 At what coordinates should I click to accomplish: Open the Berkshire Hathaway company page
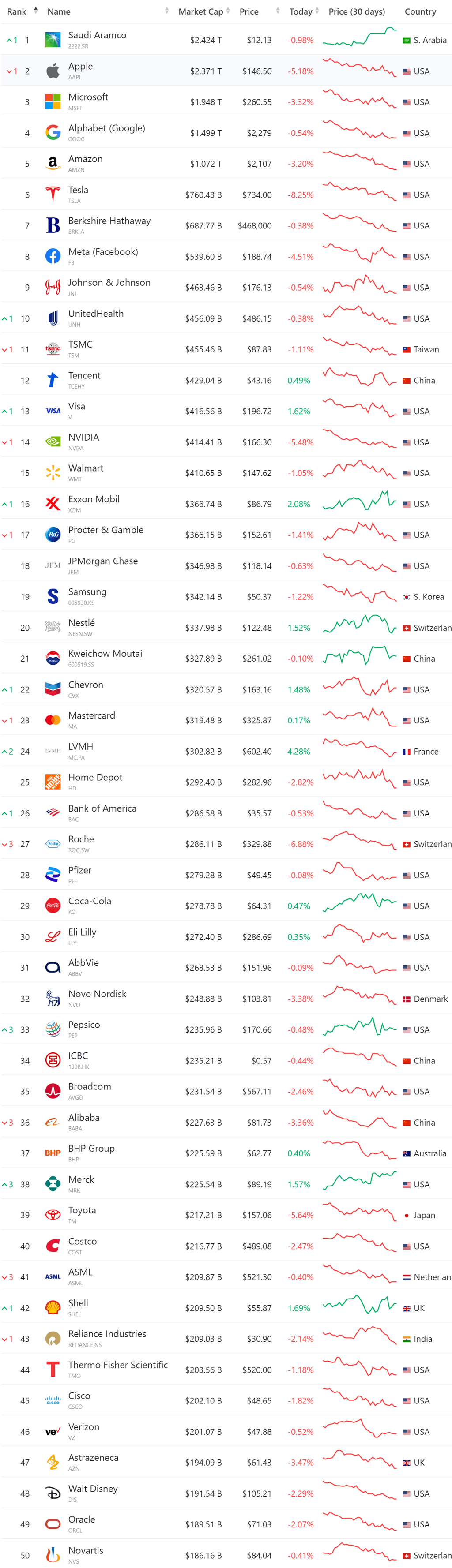click(109, 221)
